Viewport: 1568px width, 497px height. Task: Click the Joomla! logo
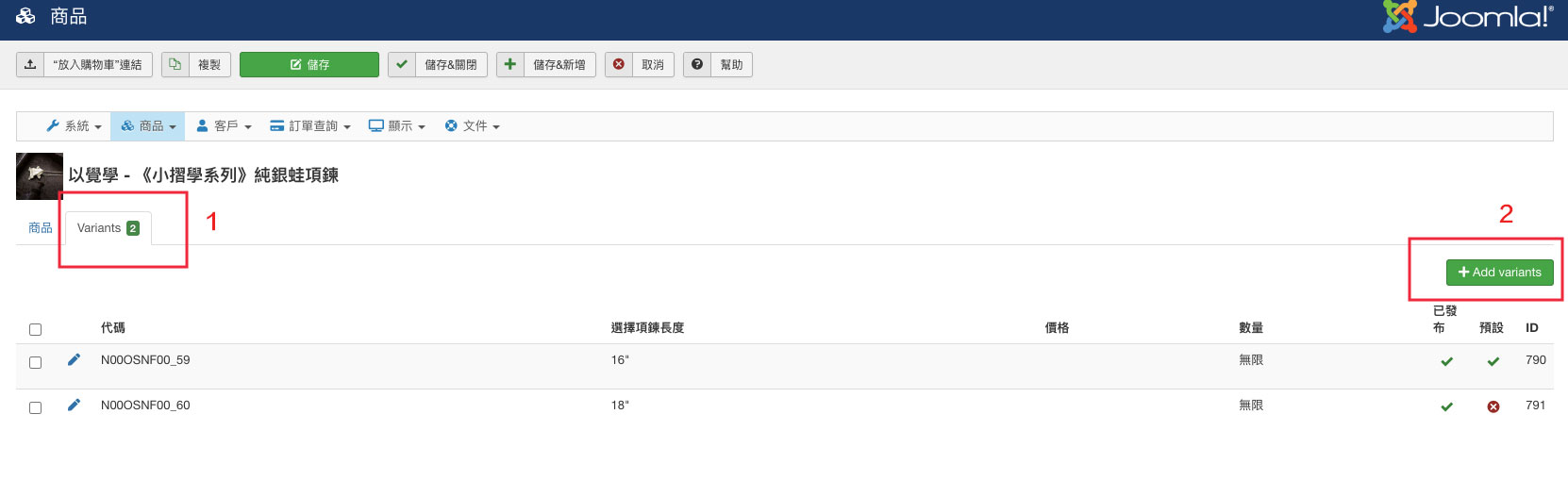tap(1468, 17)
